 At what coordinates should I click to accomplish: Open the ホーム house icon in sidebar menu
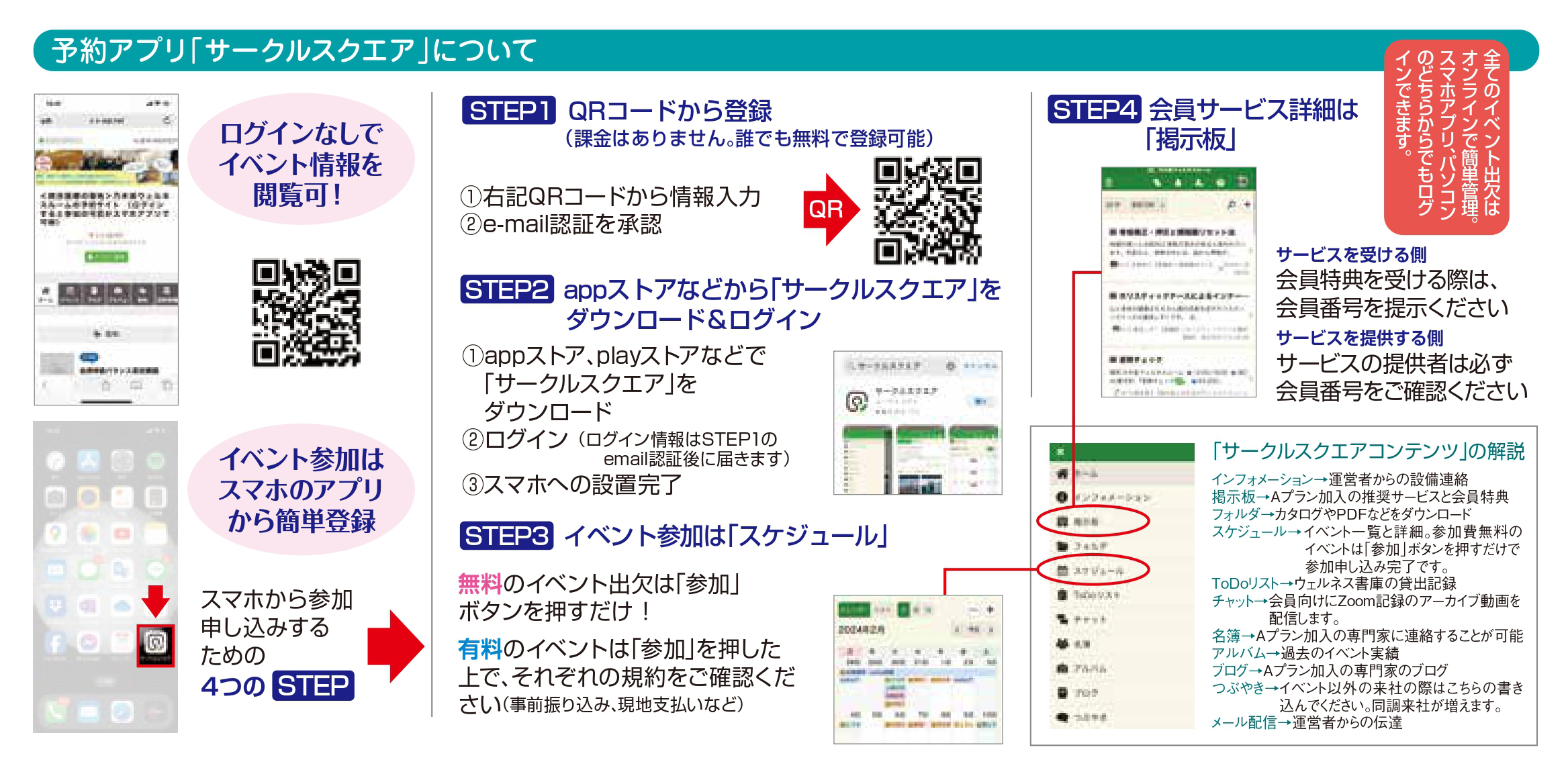click(1062, 474)
